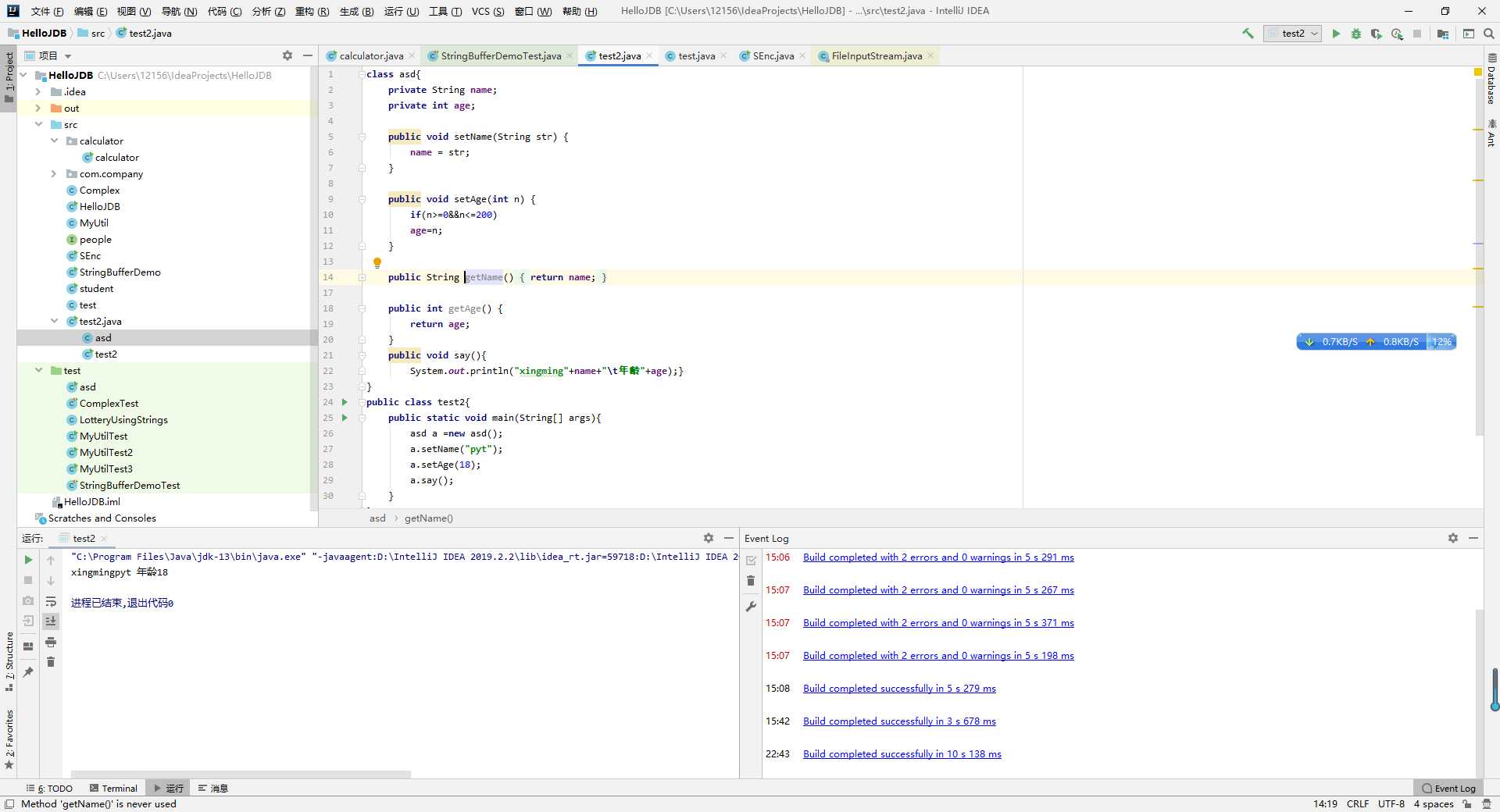Open Project Structure icon in the toolbar

1443,34
